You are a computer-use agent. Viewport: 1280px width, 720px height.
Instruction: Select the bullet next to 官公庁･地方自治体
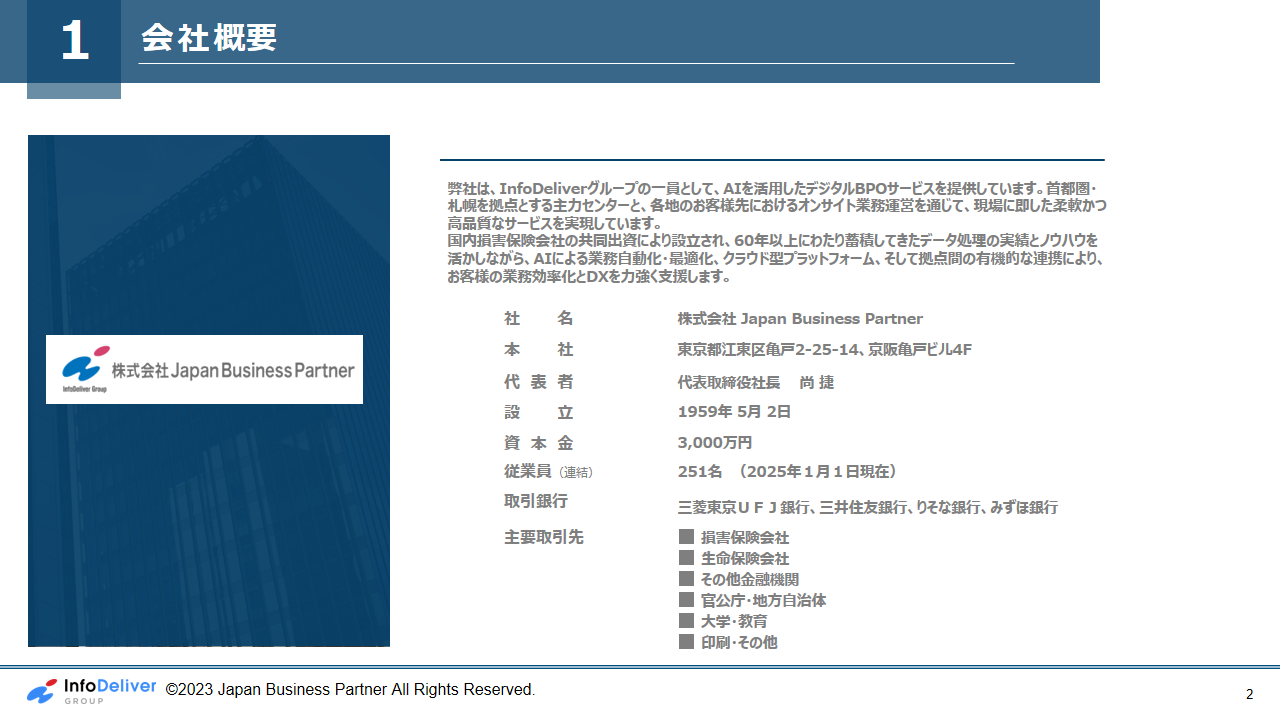click(x=686, y=600)
